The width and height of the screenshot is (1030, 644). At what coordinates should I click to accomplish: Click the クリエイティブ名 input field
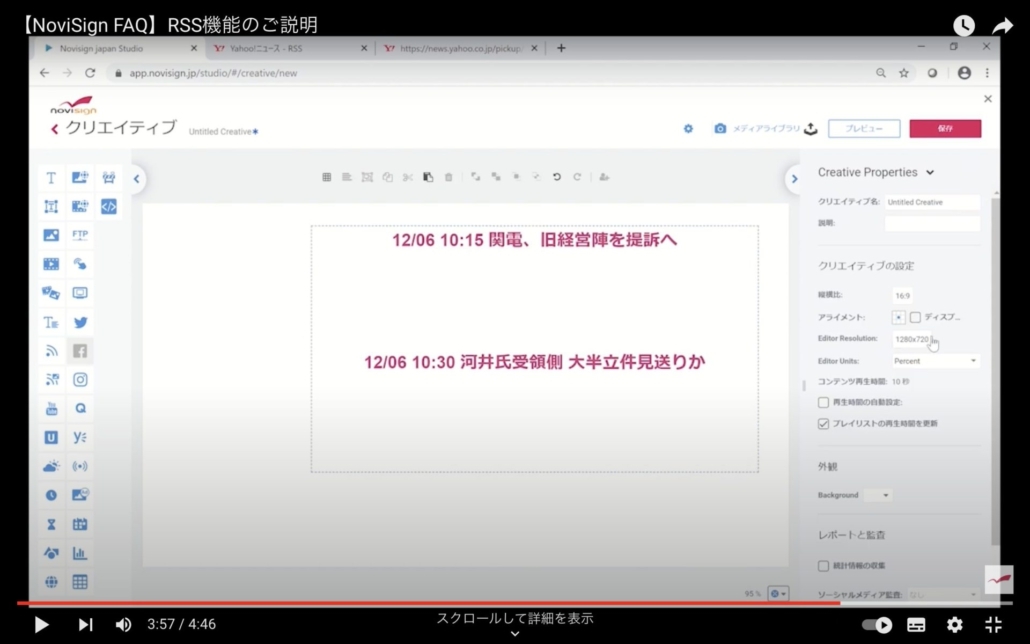point(932,202)
